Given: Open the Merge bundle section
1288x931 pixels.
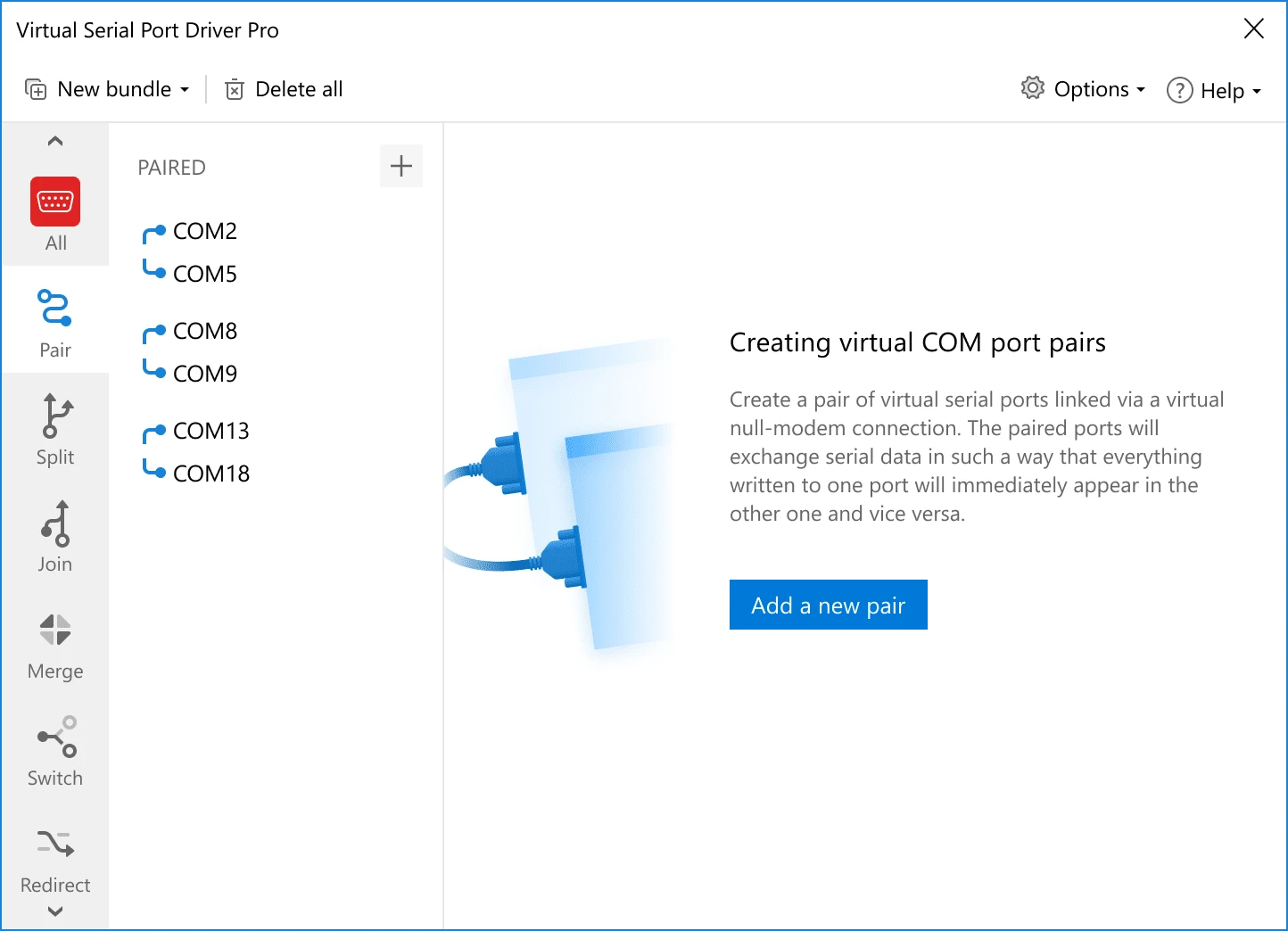Looking at the screenshot, I should pos(55,630).
